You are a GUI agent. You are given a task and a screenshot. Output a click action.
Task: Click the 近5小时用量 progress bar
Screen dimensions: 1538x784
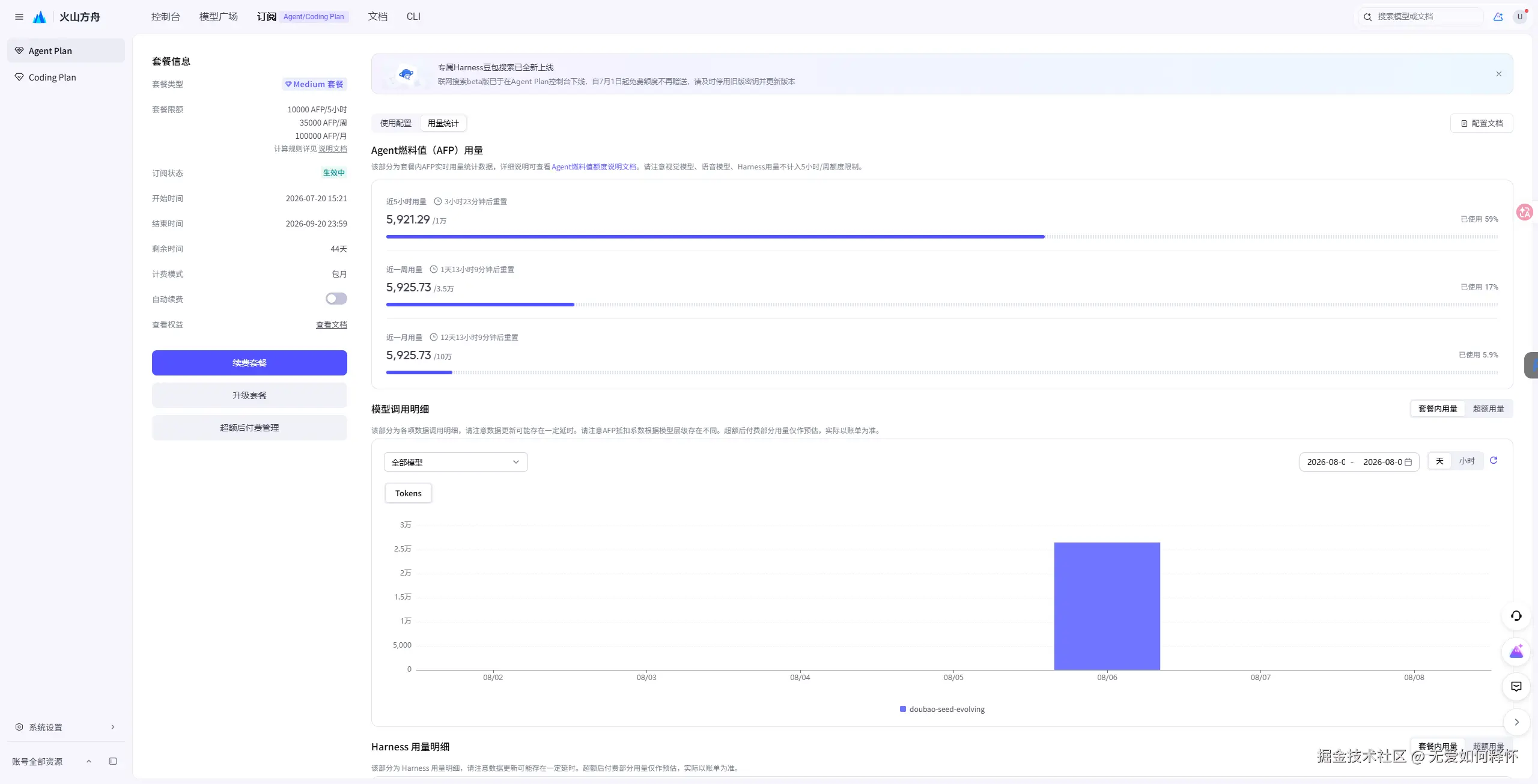coord(942,237)
